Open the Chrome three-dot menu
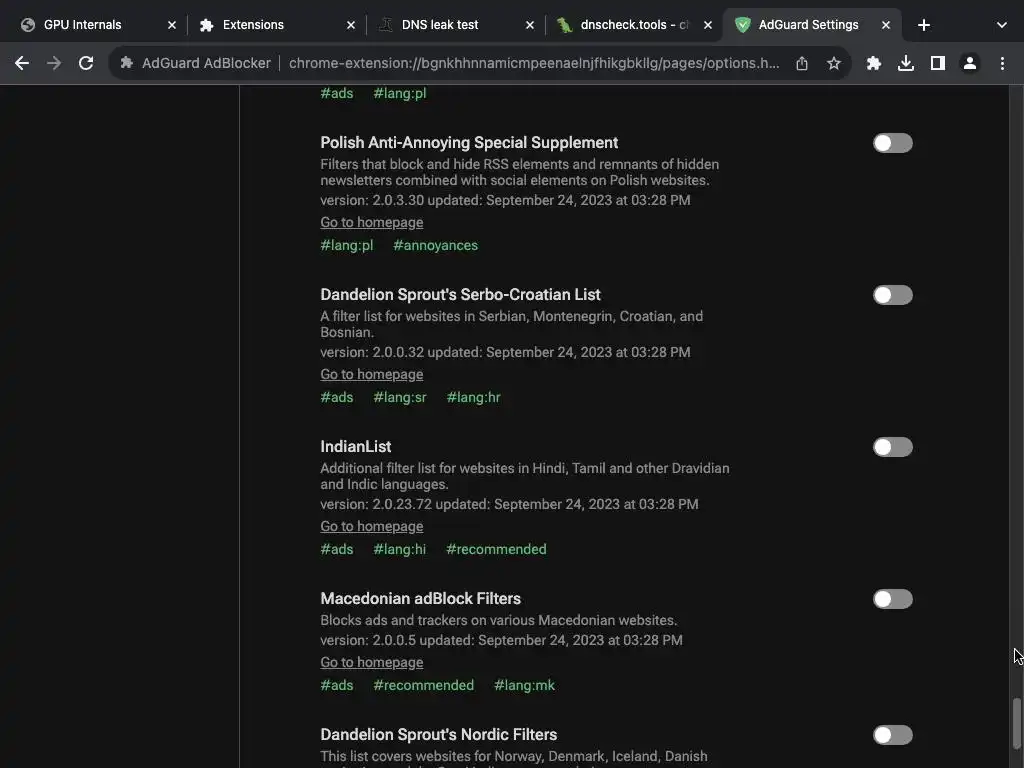Screen dimensions: 1024x768 click(1002, 63)
